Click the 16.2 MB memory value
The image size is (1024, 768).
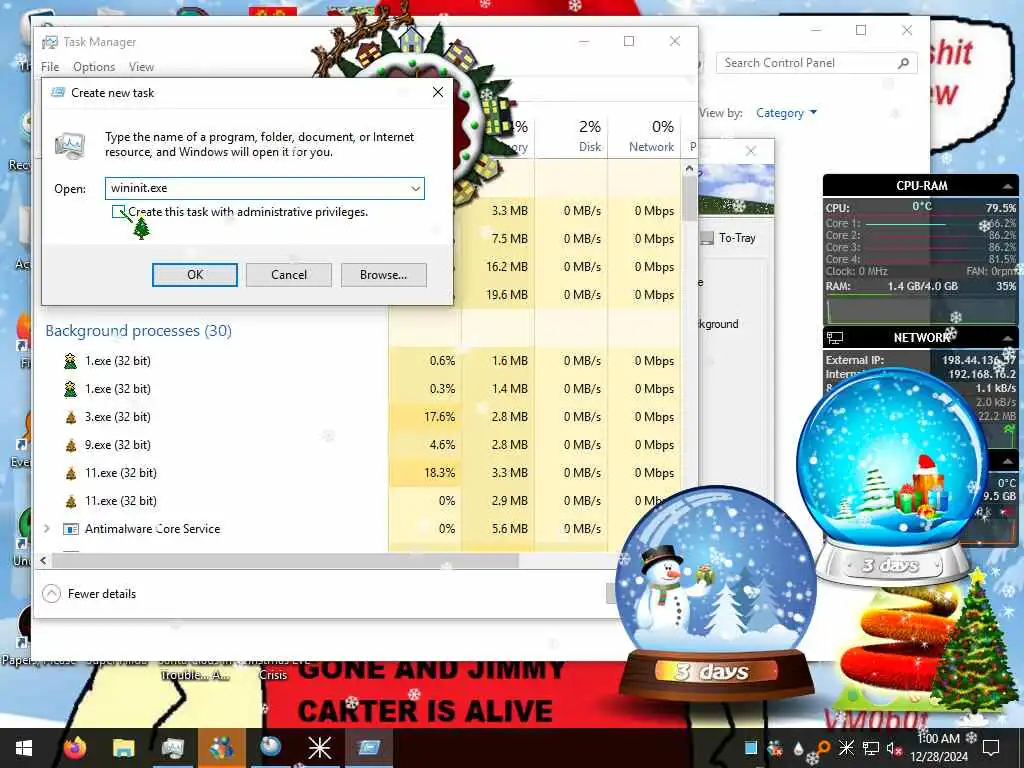coord(507,267)
